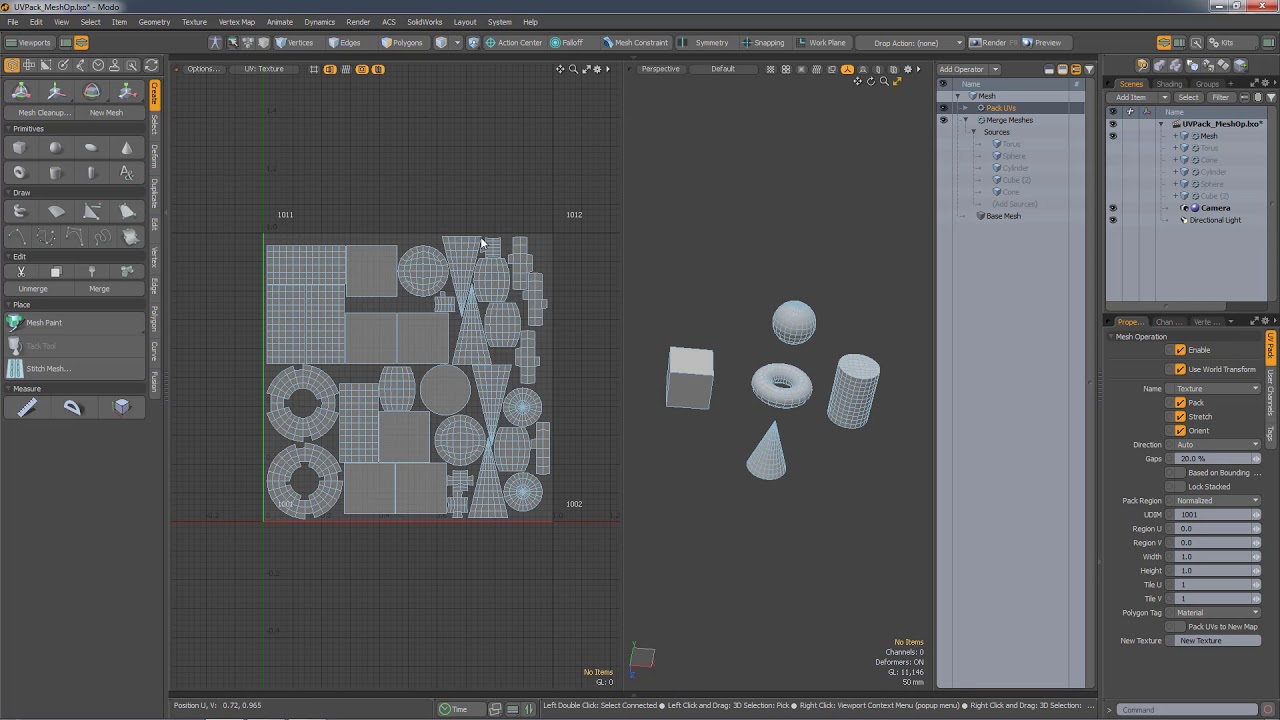Toggle Use World Transform checkbox
This screenshot has width=1280, height=720.
point(1180,369)
